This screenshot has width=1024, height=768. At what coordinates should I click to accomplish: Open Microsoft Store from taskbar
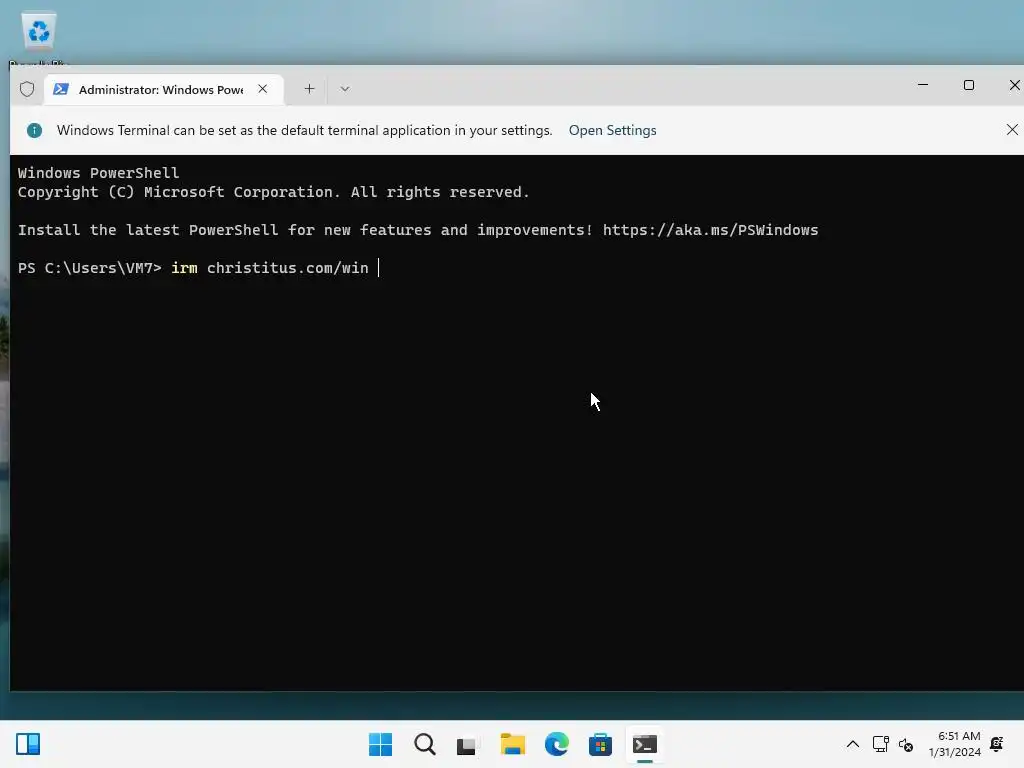pyautogui.click(x=600, y=744)
